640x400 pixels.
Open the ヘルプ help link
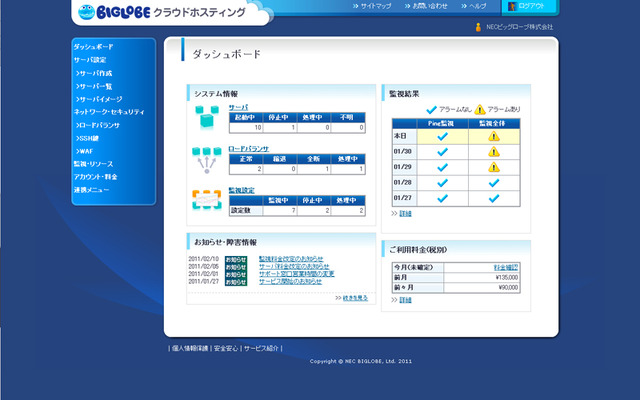pyautogui.click(x=476, y=6)
